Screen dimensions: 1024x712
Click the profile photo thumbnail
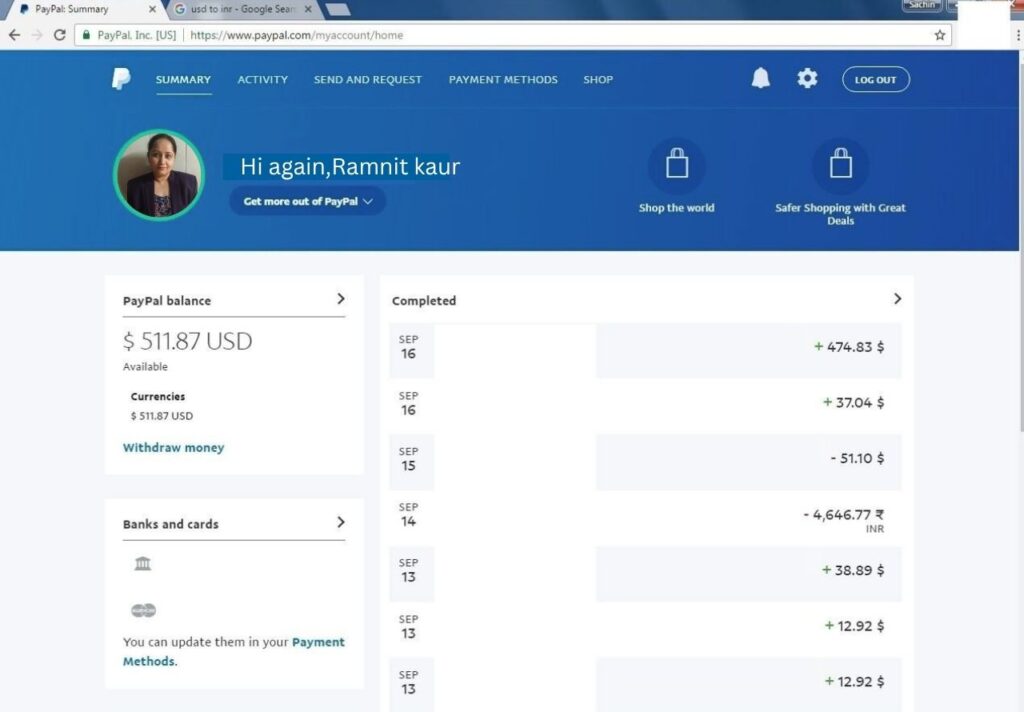click(158, 174)
